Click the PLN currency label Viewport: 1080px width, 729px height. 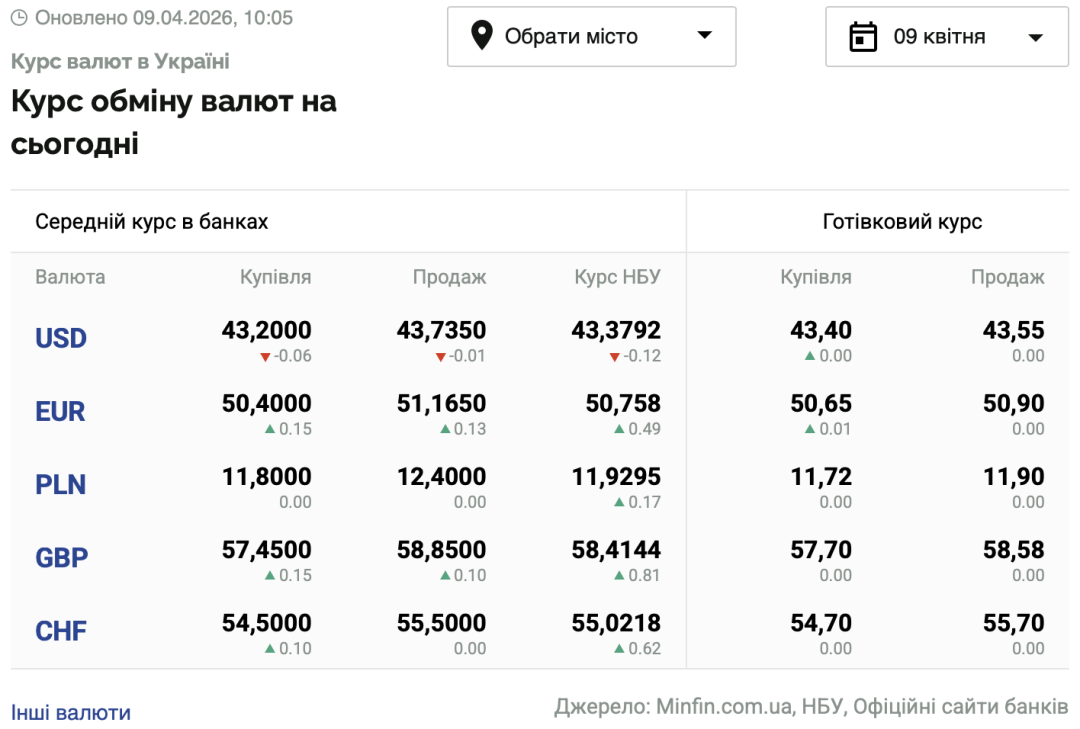coord(60,484)
